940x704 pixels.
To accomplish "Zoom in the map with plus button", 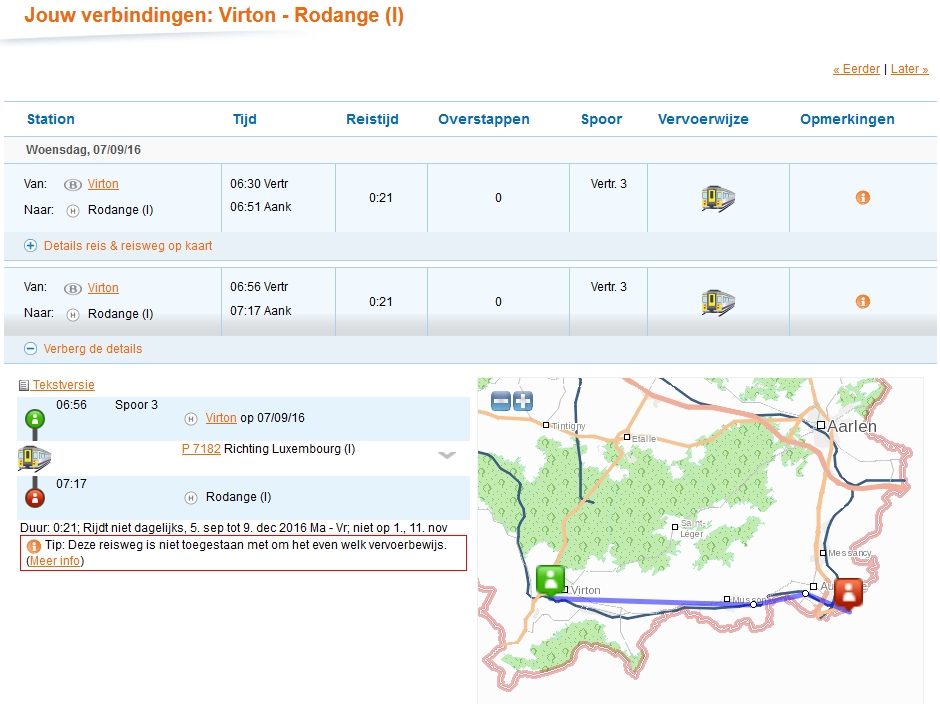I will pos(523,401).
